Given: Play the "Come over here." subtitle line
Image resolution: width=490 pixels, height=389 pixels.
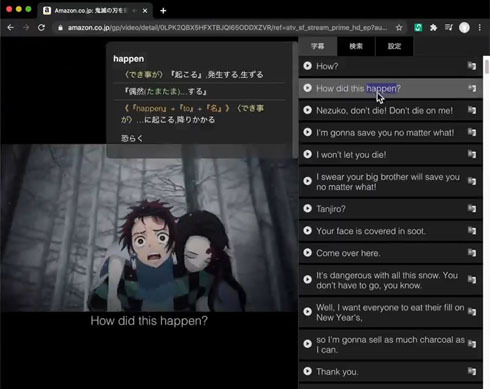Looking at the screenshot, I should click(x=307, y=253).
